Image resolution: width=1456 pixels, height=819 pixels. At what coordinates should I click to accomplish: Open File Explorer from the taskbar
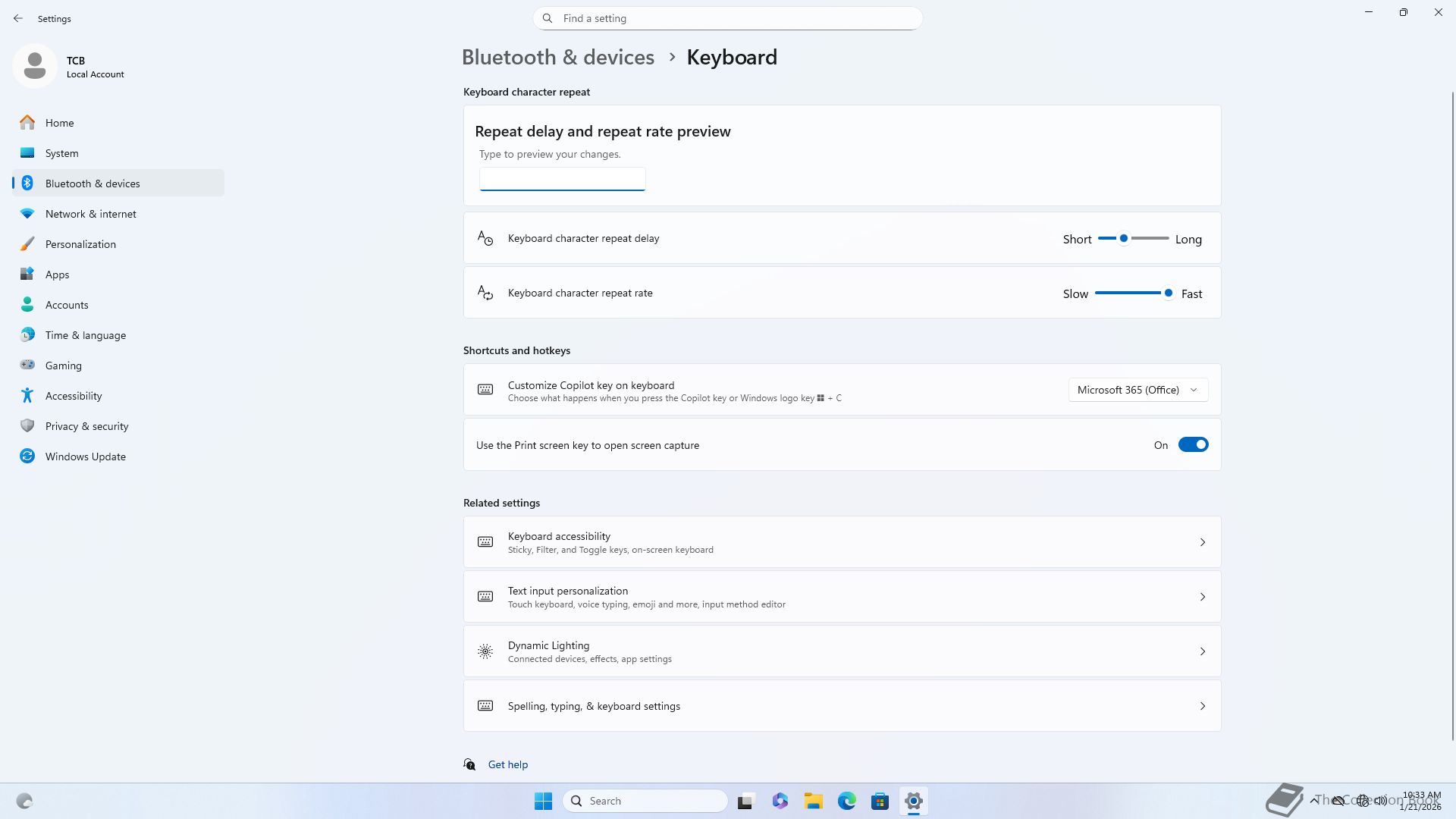pos(813,801)
